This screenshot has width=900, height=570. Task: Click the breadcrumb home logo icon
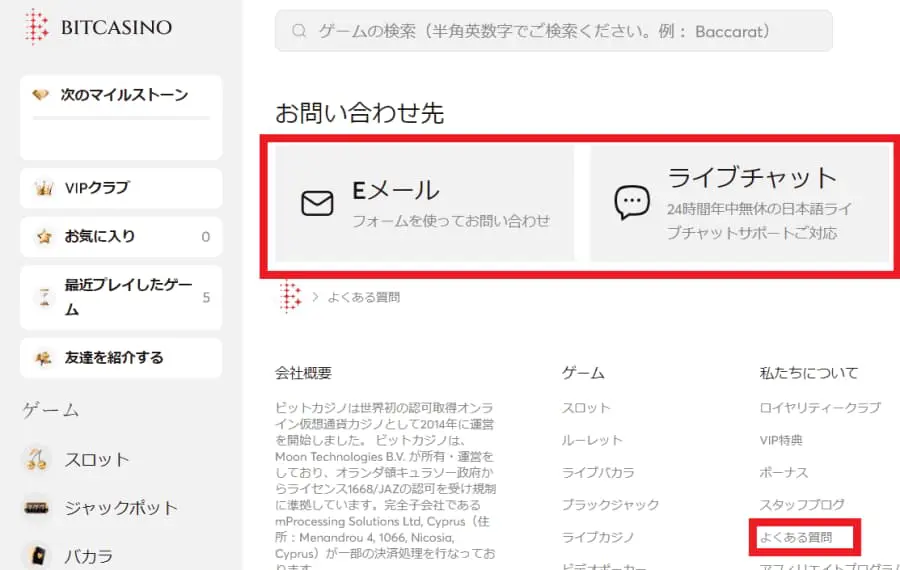(290, 297)
